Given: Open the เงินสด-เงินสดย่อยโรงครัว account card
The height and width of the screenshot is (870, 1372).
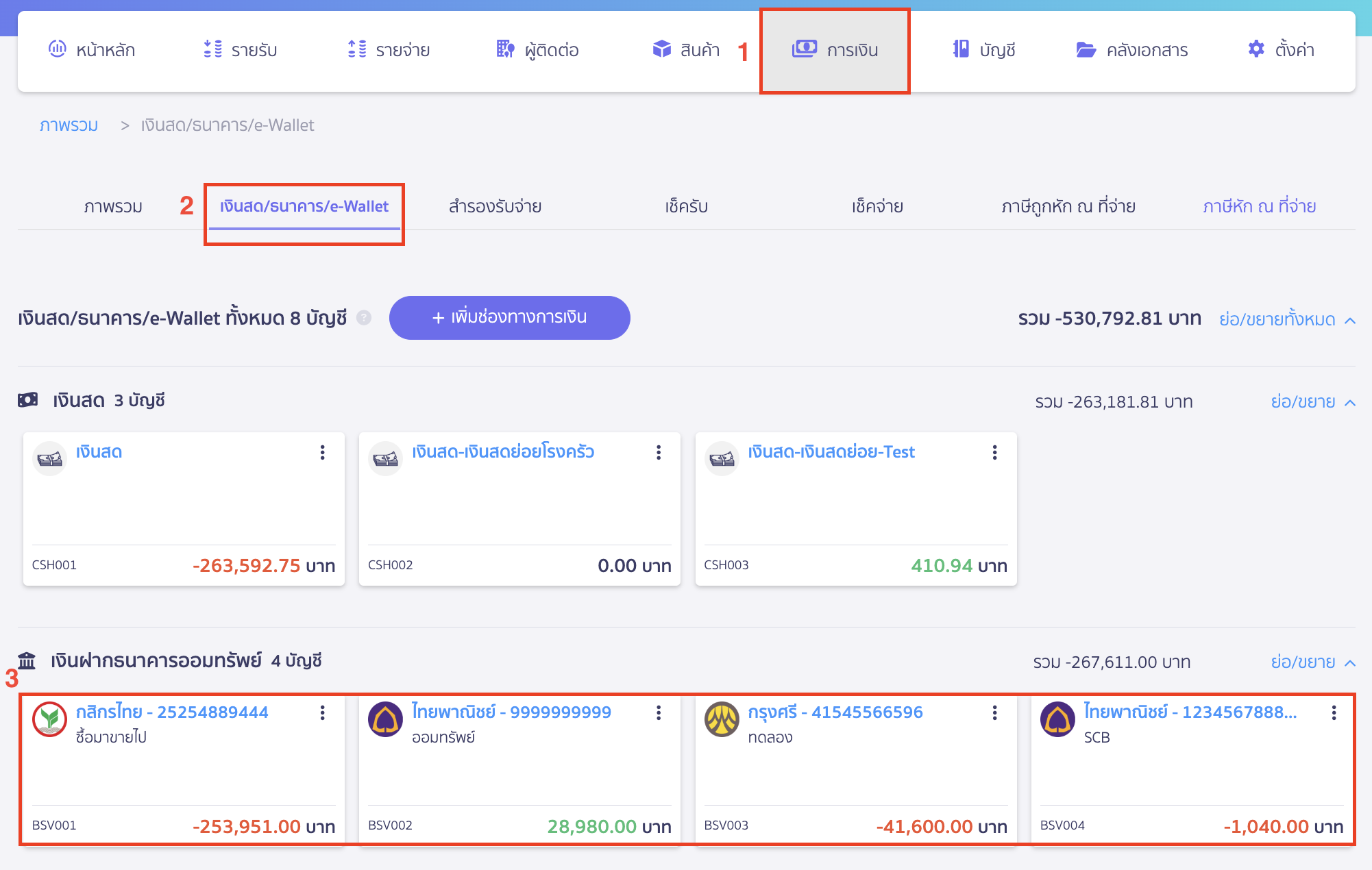Looking at the screenshot, I should pyautogui.click(x=502, y=452).
